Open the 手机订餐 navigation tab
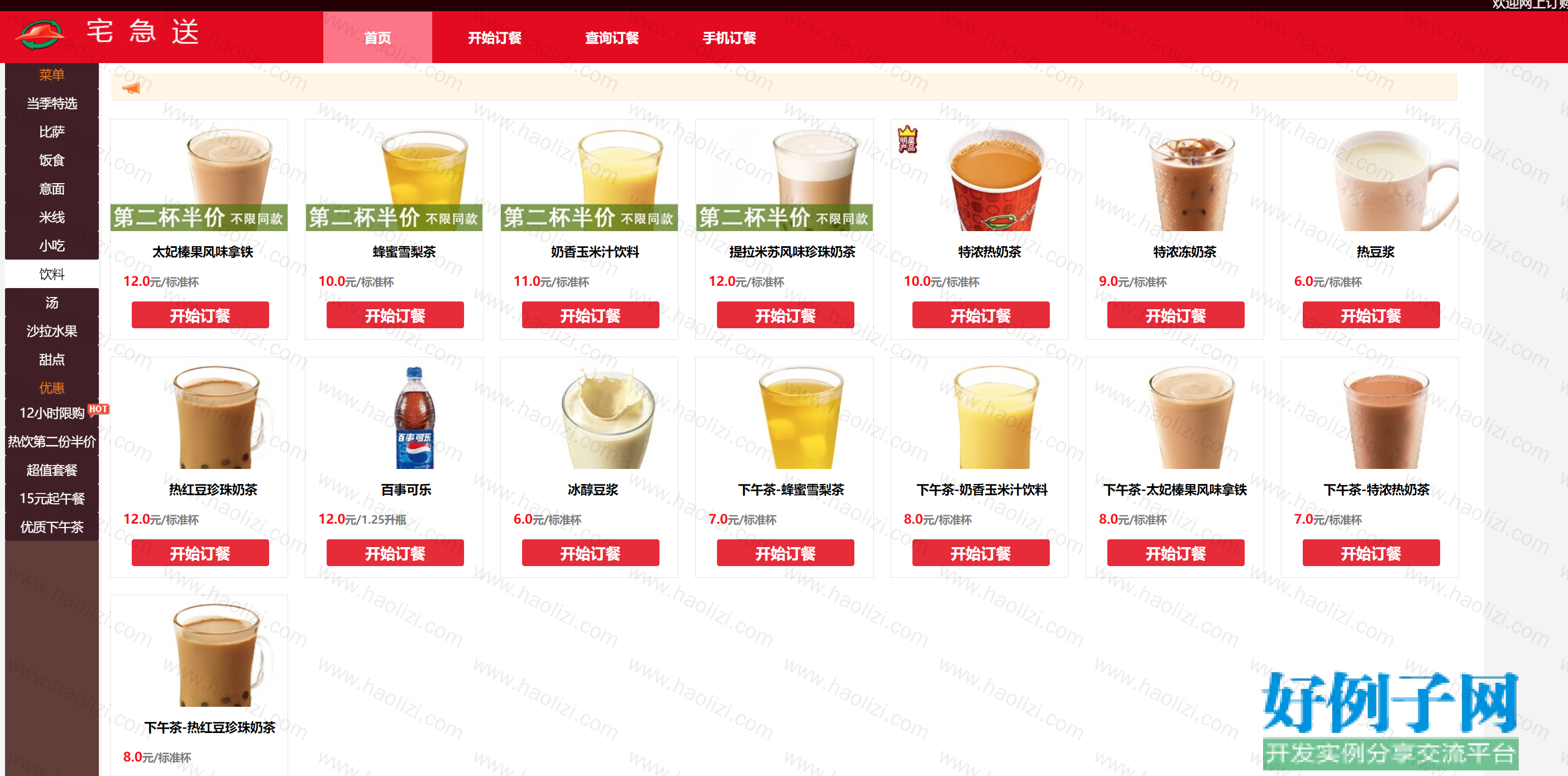This screenshot has width=1568, height=776. tap(729, 38)
